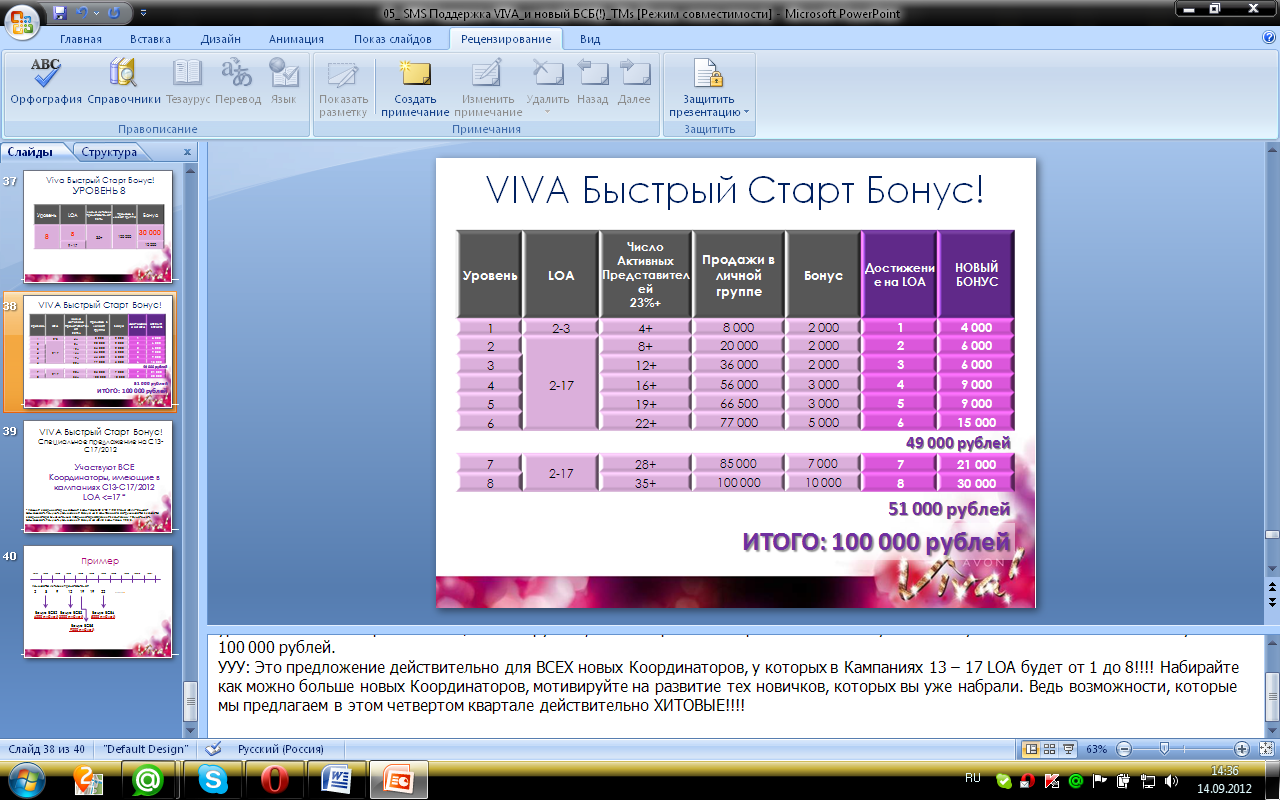Open Защитить презентацию protection menu

(x=709, y=87)
